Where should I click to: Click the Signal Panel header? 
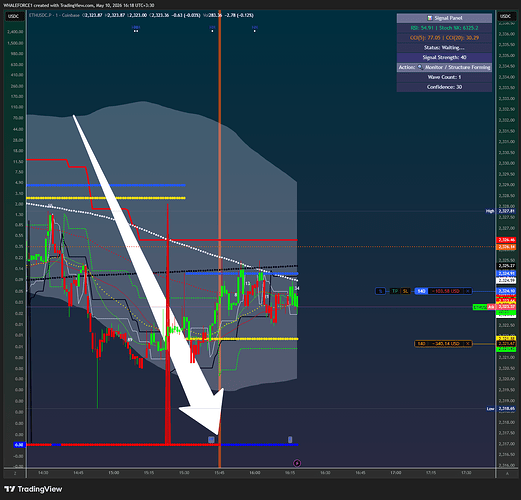[x=444, y=18]
